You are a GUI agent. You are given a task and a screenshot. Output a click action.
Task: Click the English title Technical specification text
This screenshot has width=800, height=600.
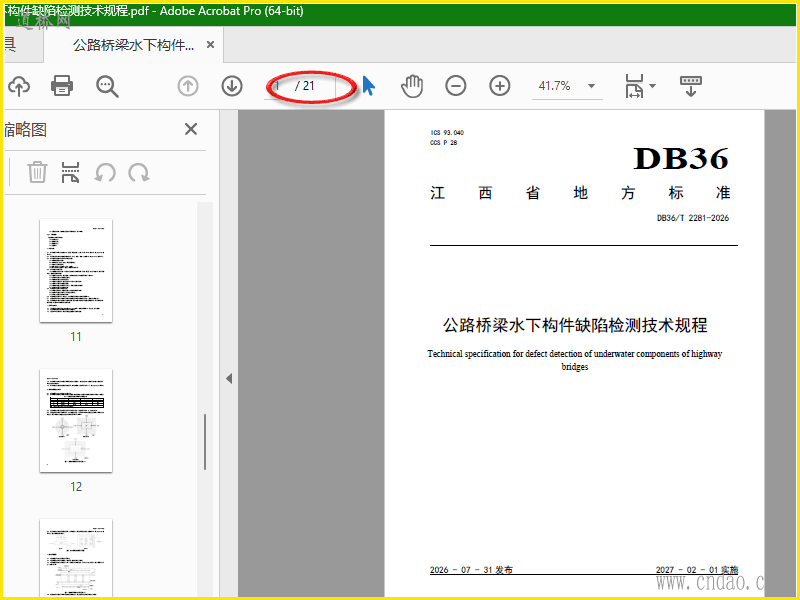tap(574, 360)
